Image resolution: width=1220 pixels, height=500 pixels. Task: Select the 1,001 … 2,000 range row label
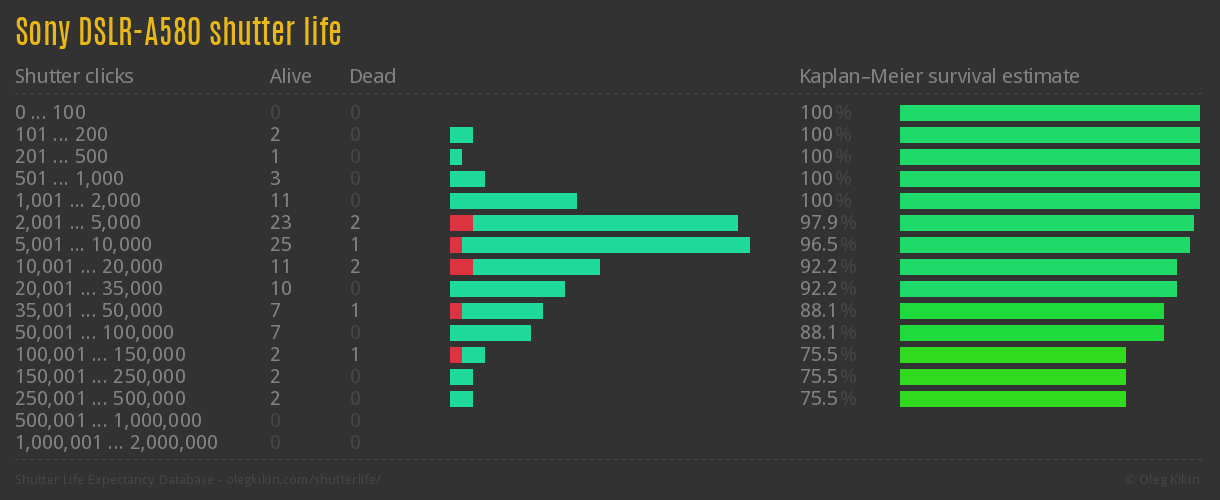(78, 201)
